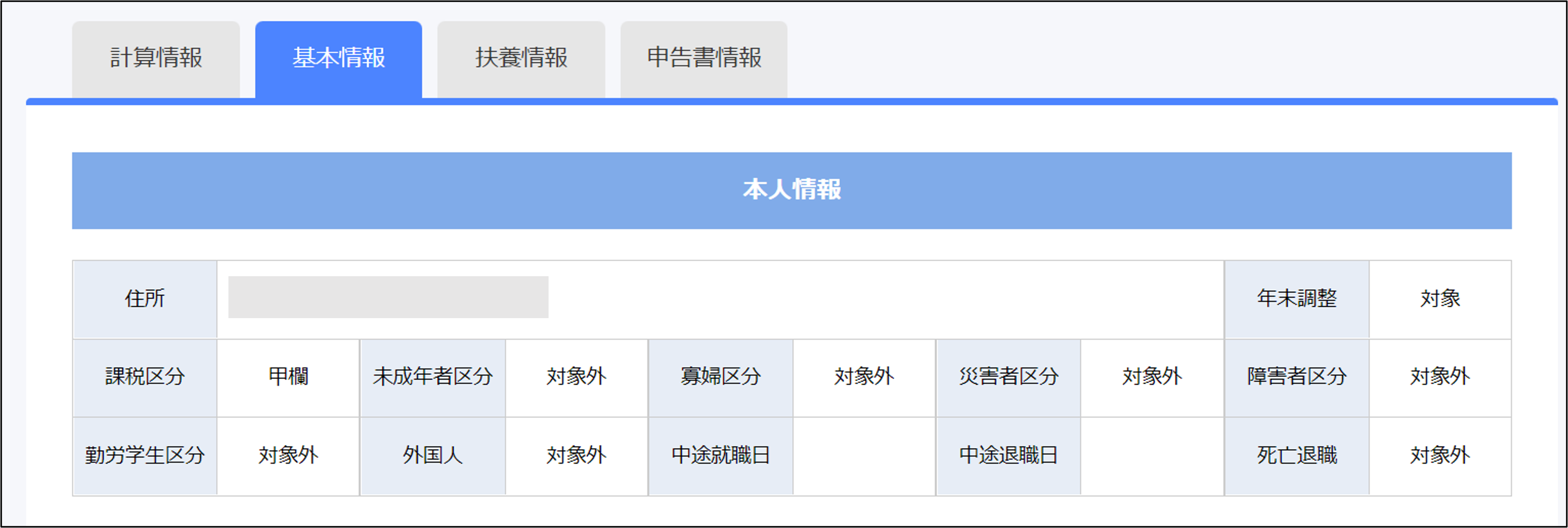
Task: Select the 対象 value beside 年末調整
Action: click(x=1440, y=299)
